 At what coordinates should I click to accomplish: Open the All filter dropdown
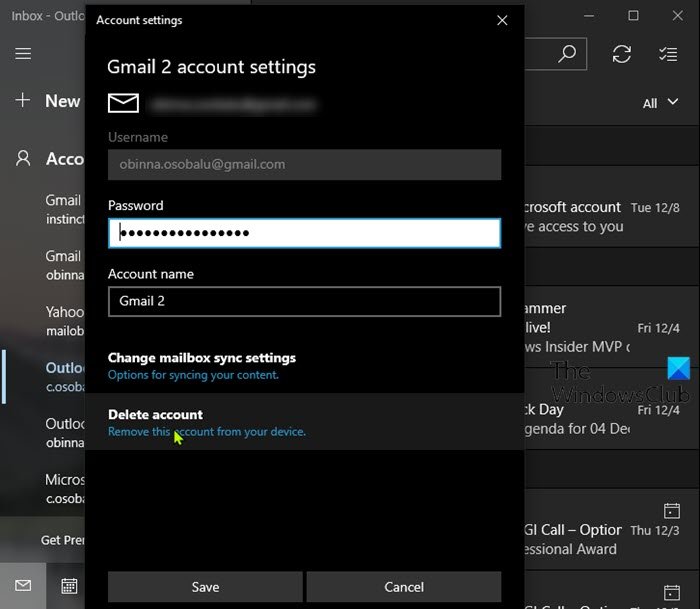(x=660, y=103)
